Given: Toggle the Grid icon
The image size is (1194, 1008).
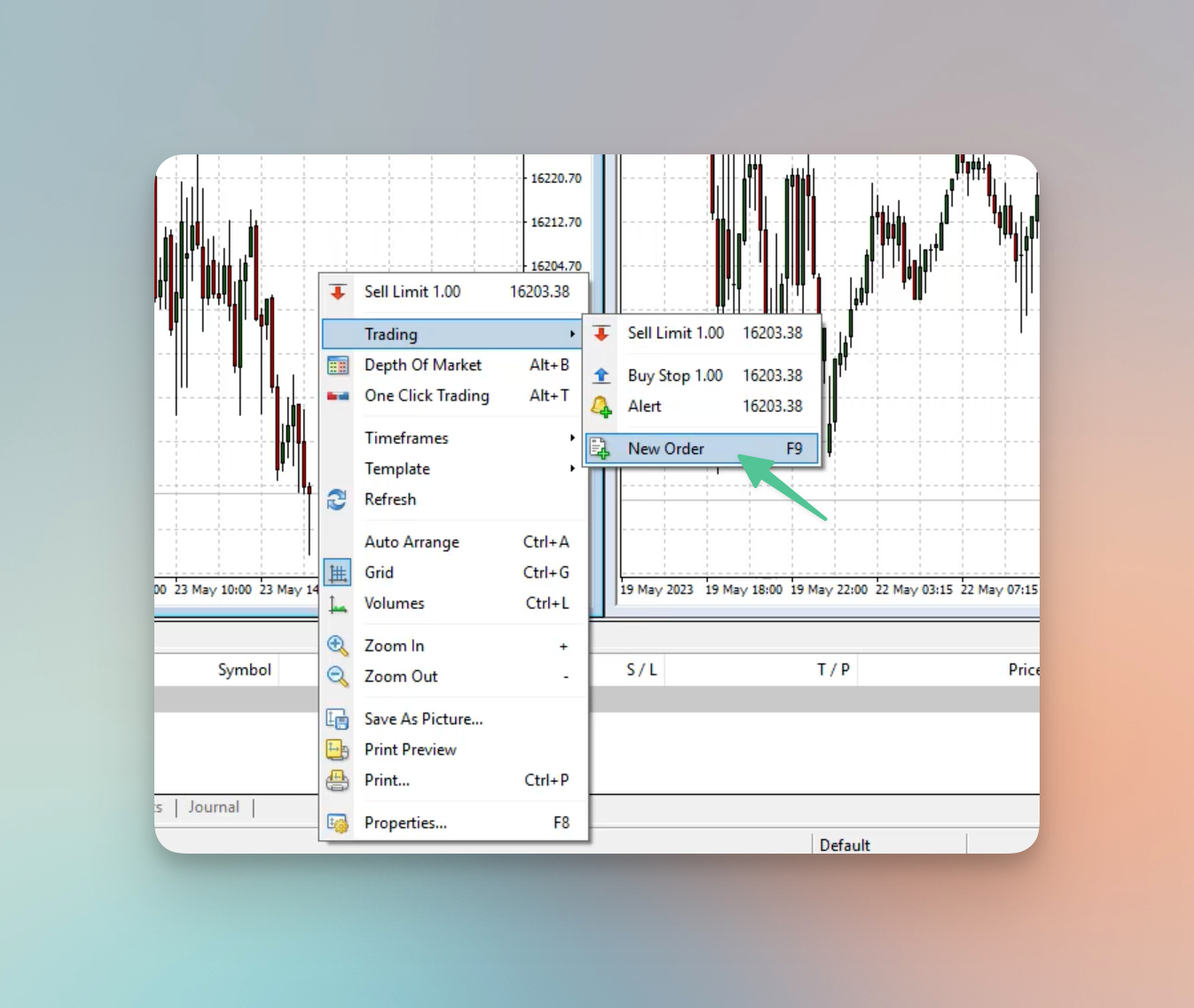Looking at the screenshot, I should click(337, 572).
